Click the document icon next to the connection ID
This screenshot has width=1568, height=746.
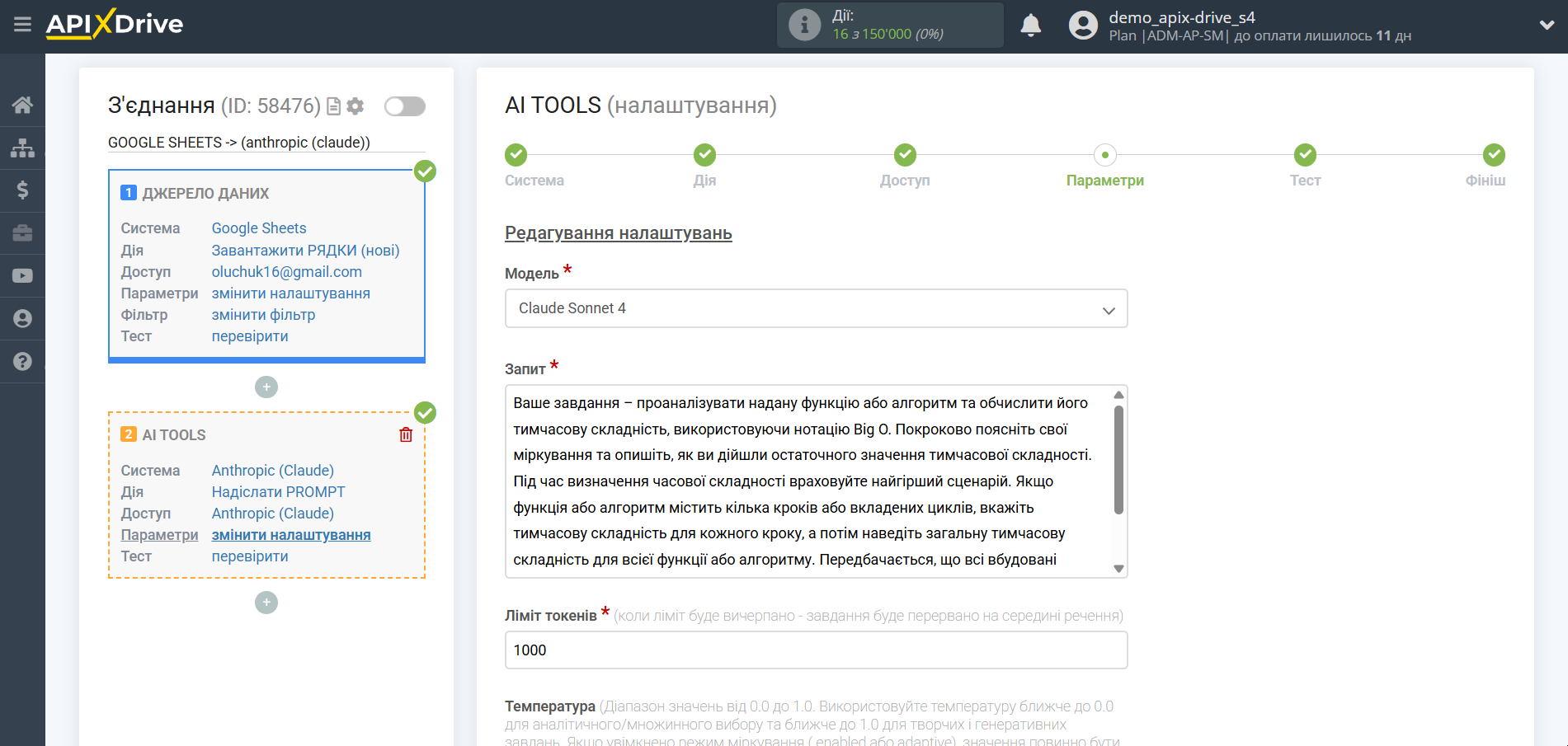(332, 106)
